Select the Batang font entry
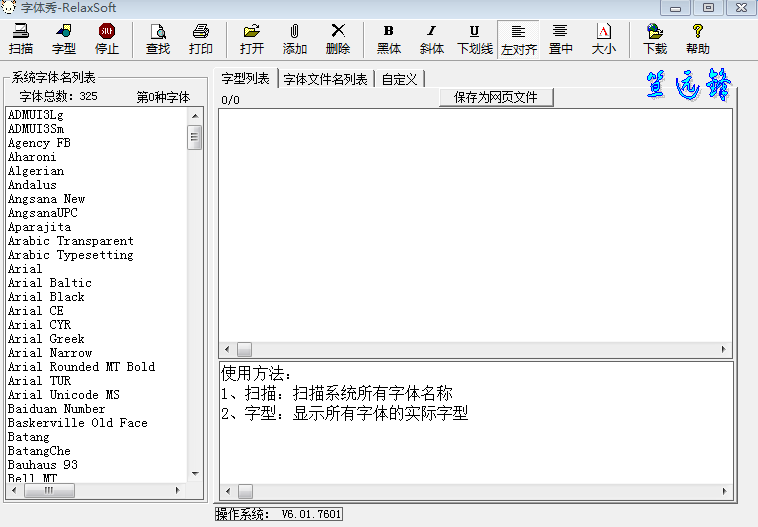Image resolution: width=758 pixels, height=527 pixels. point(29,437)
